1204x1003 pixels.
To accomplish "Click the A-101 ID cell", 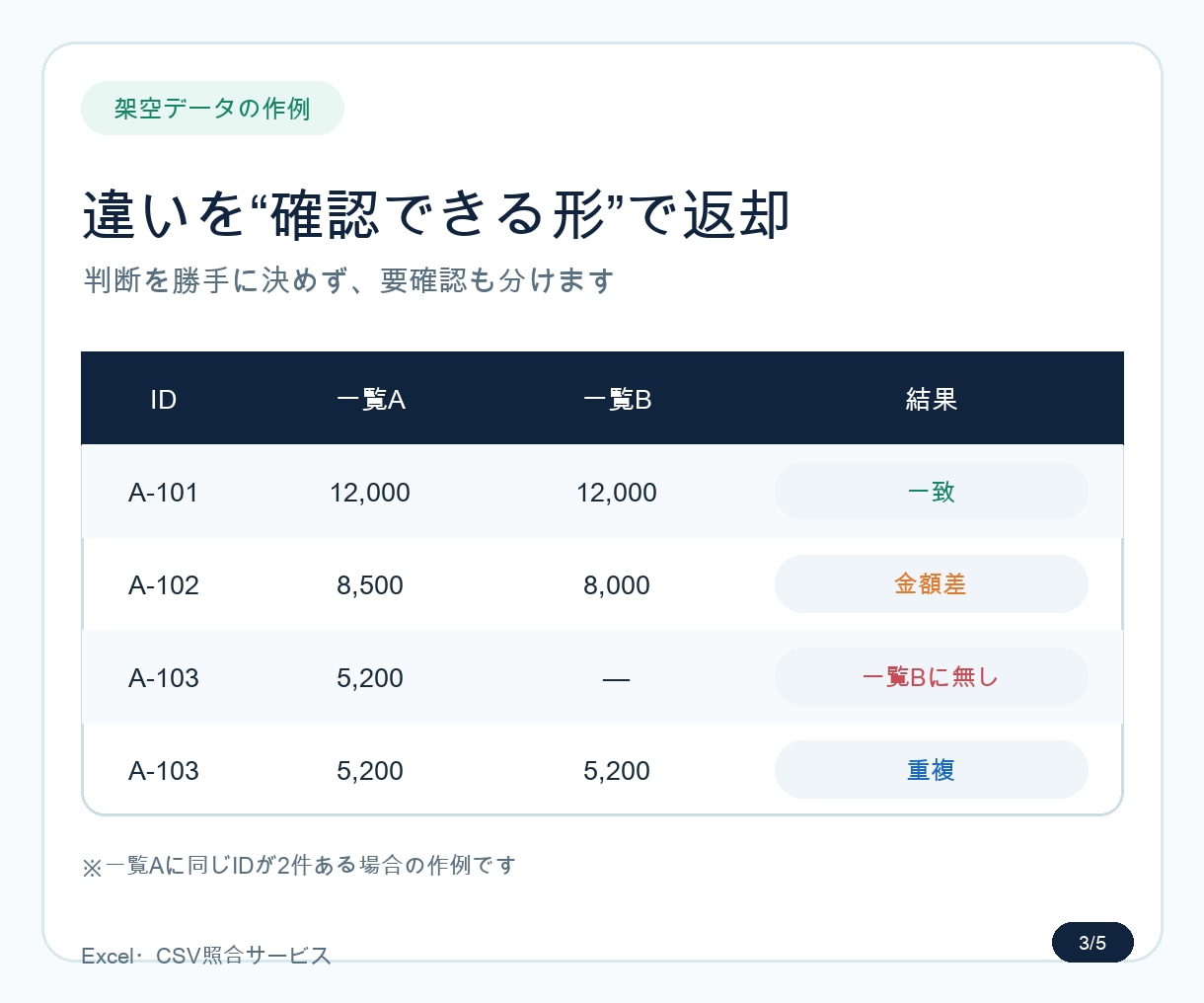I will [164, 493].
